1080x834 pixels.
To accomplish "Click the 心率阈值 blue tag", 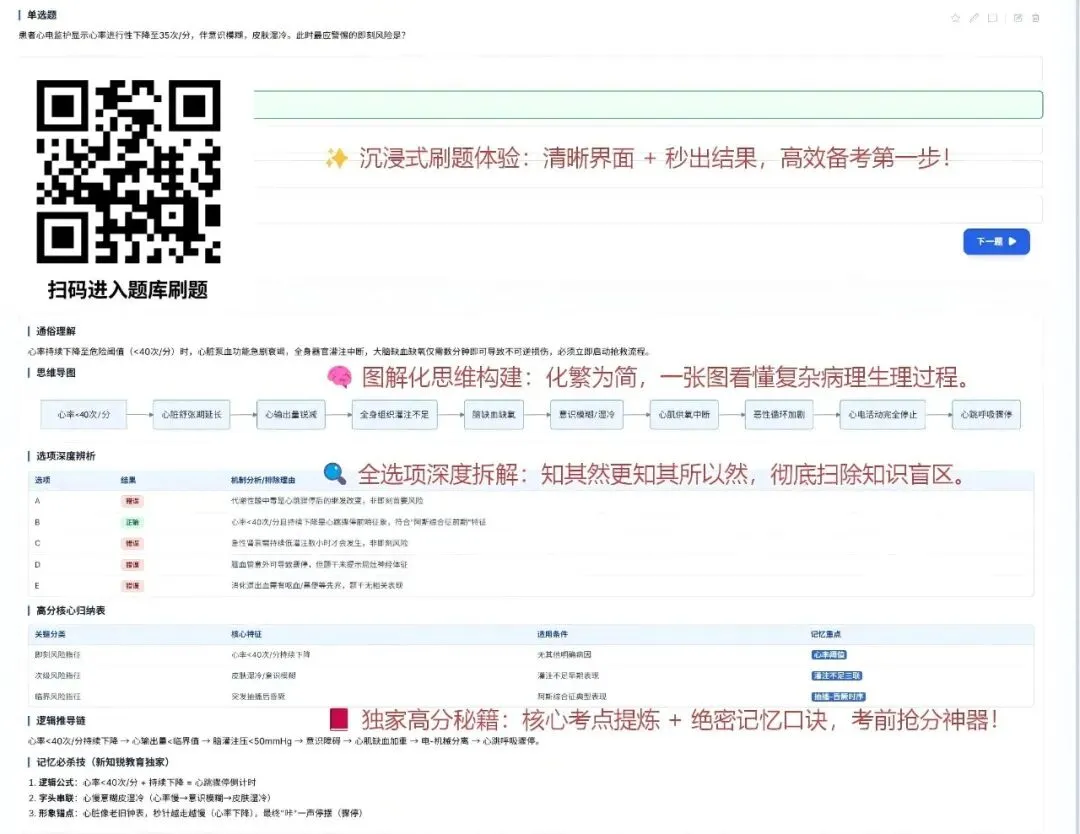I will 829,655.
